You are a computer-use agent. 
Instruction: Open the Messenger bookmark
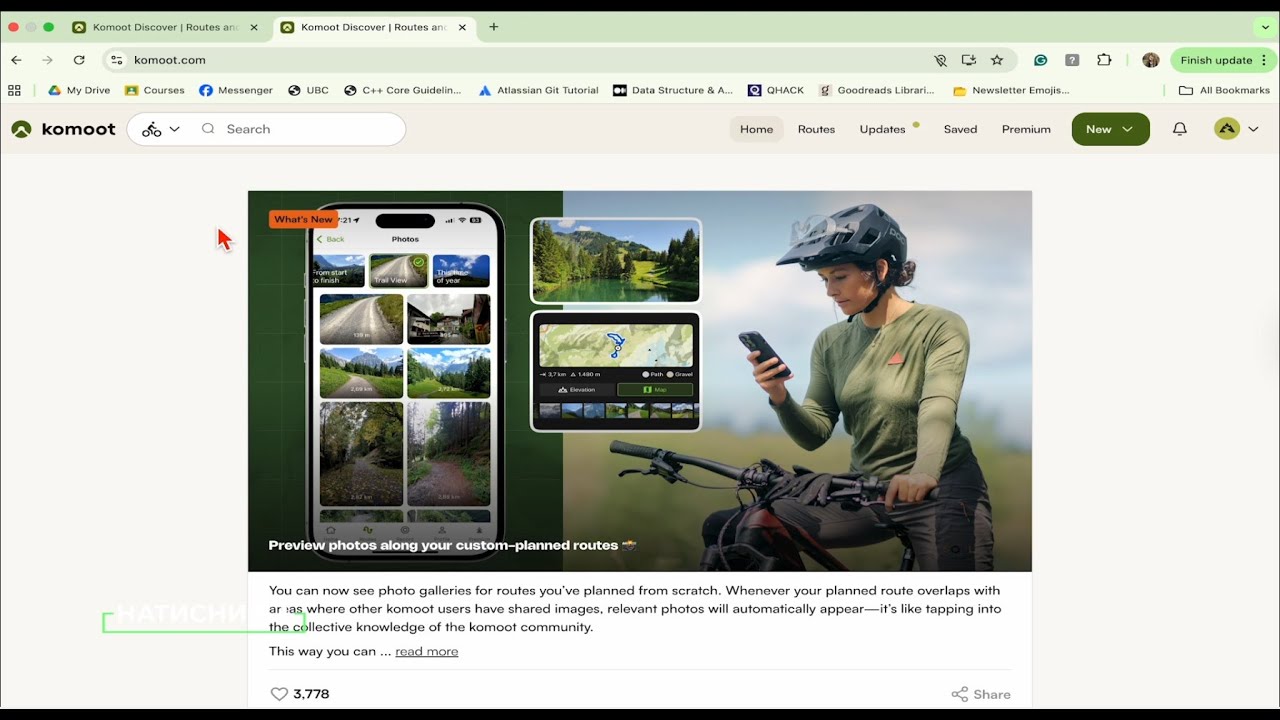pyautogui.click(x=236, y=90)
